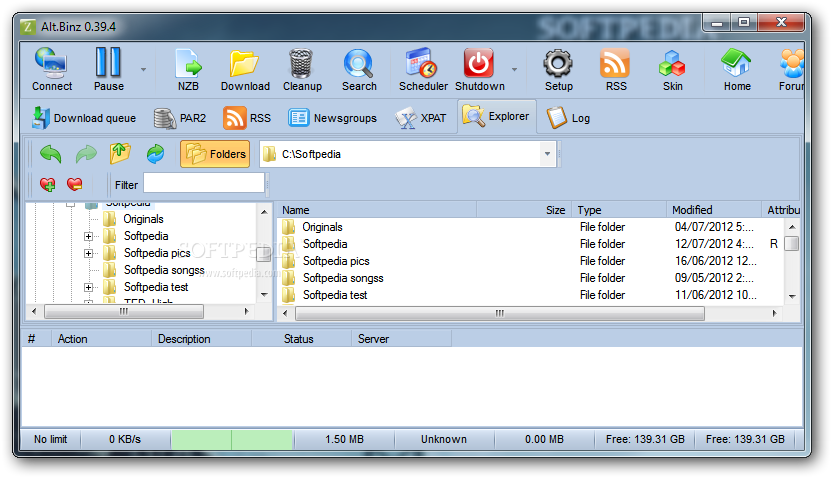Click the No limit speed status
The height and width of the screenshot is (478, 832).
coord(50,439)
